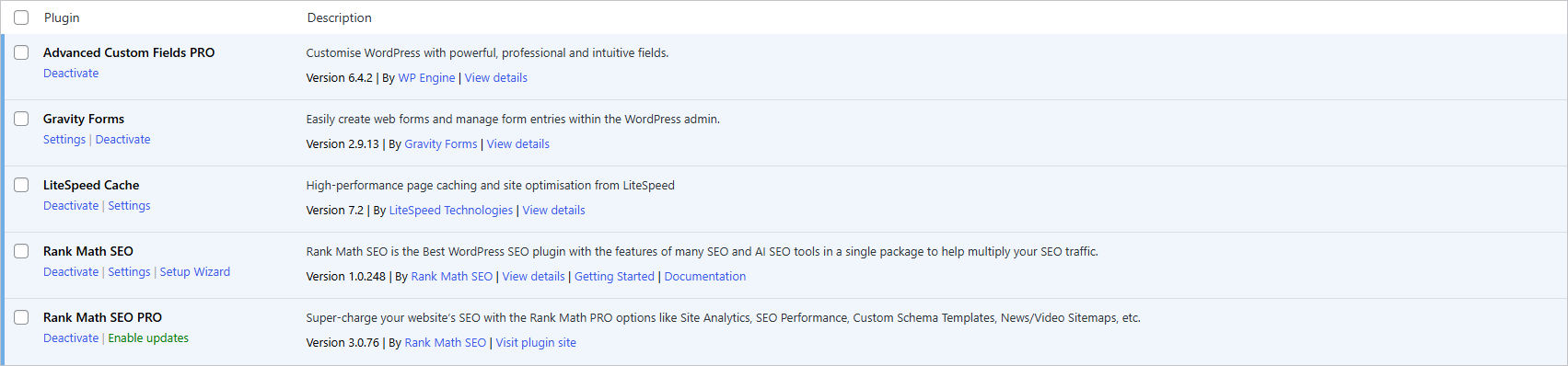Visit plugin site for Rank Math SEO PRO
The height and width of the screenshot is (366, 1568).
(x=536, y=343)
